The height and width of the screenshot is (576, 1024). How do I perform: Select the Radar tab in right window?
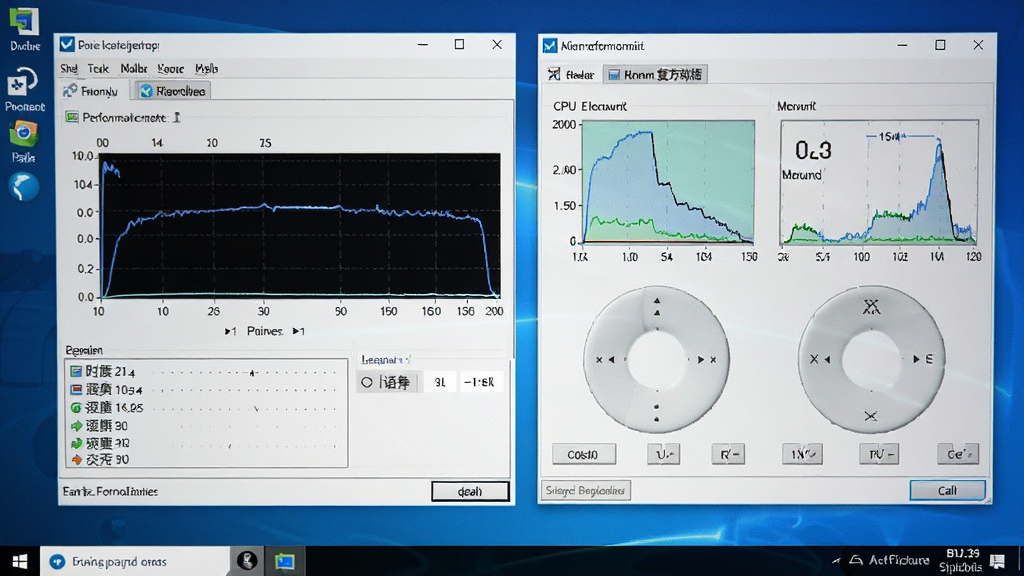point(571,74)
